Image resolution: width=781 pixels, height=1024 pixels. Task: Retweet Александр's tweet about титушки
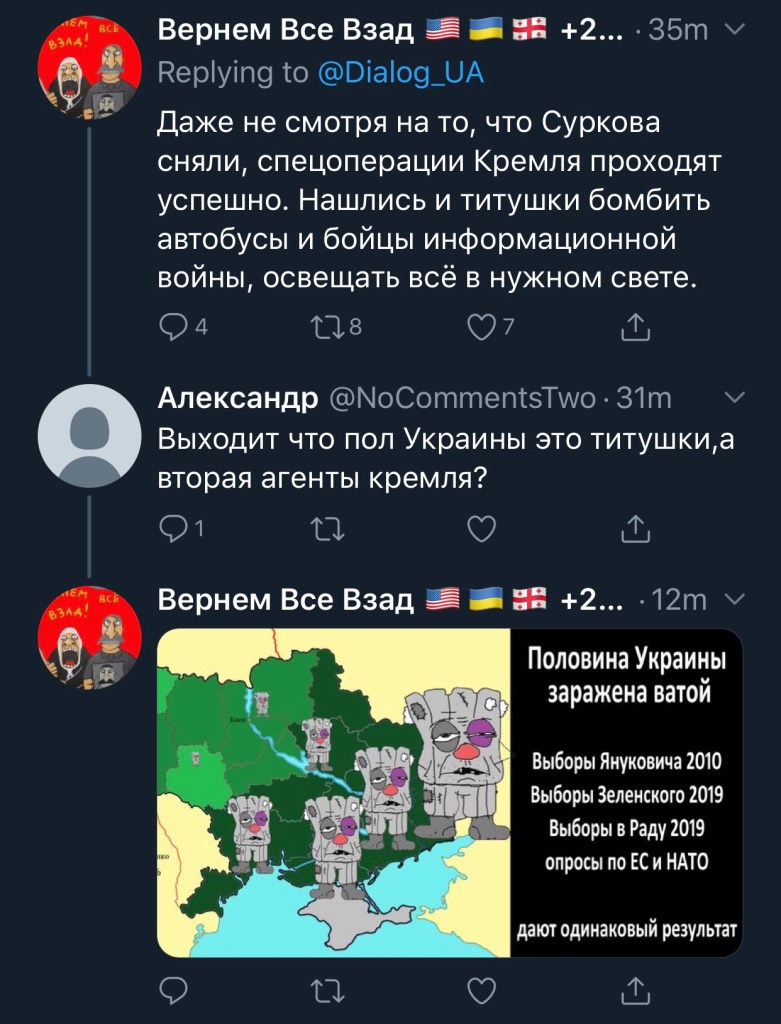click(329, 528)
